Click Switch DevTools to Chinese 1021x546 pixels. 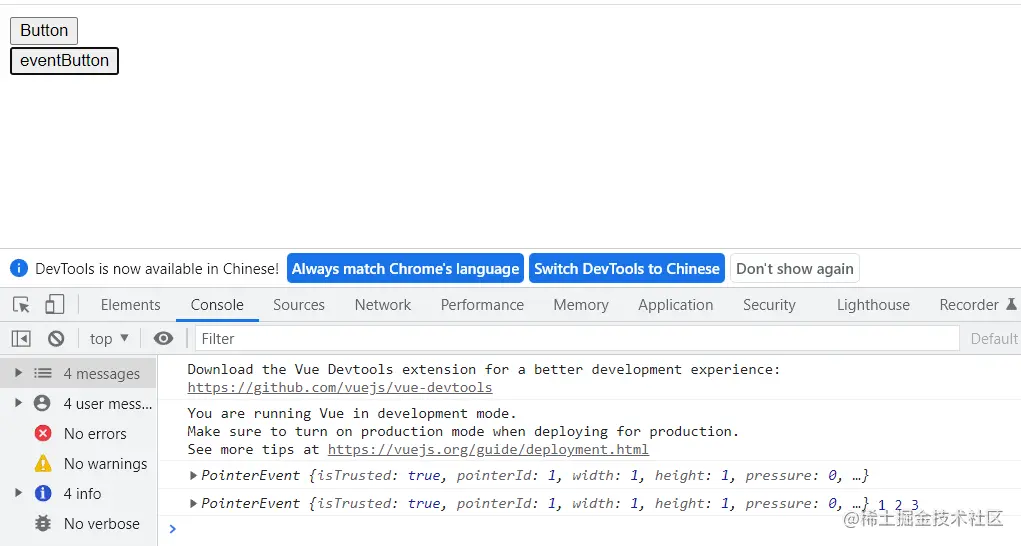pos(626,268)
